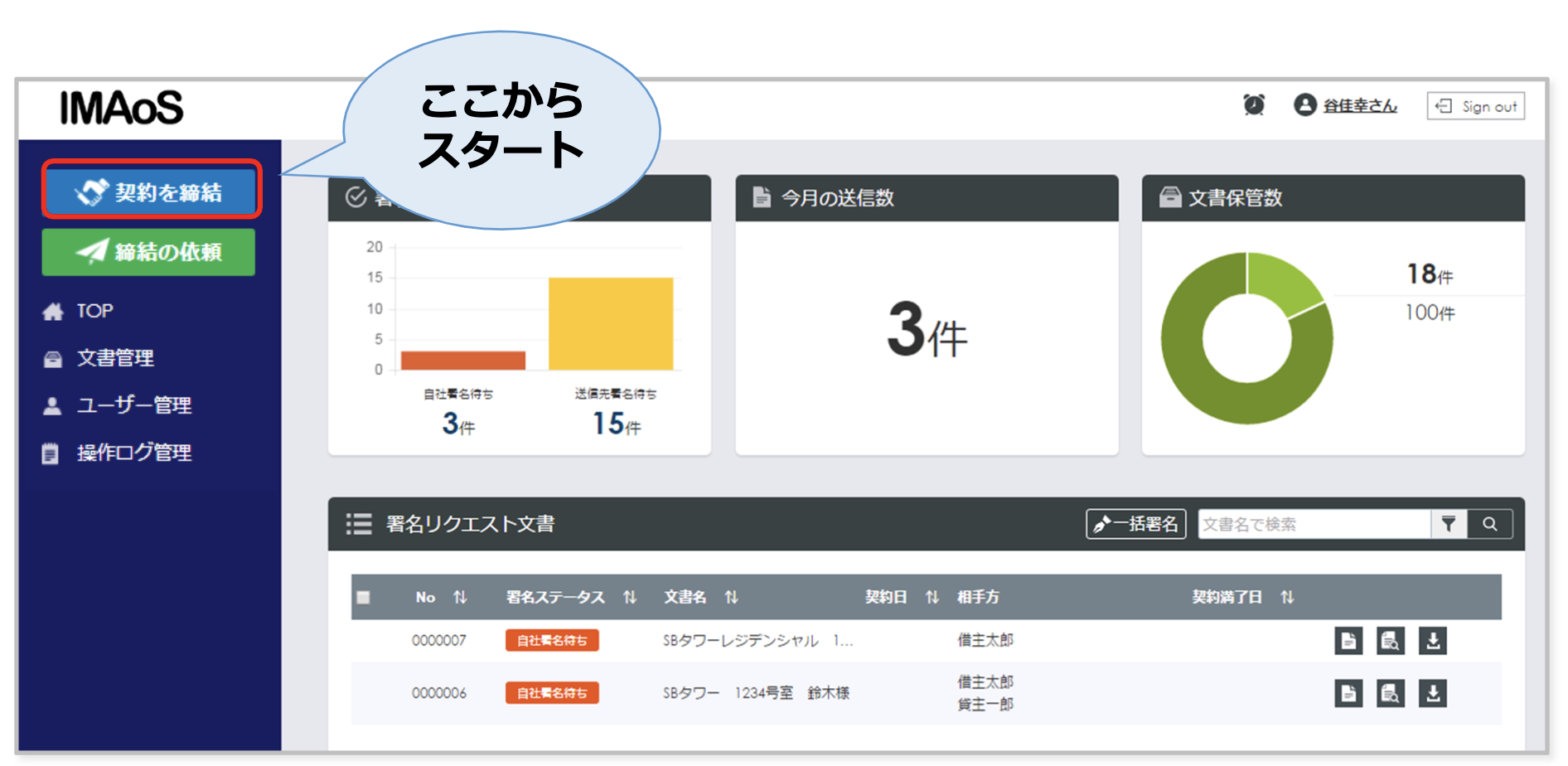Screen dimensions: 1568x766
Task: Download the document for row 0000007
Action: click(x=1433, y=639)
